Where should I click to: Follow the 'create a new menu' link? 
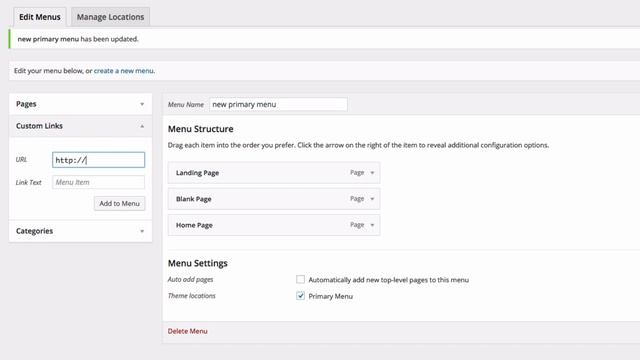[124, 71]
